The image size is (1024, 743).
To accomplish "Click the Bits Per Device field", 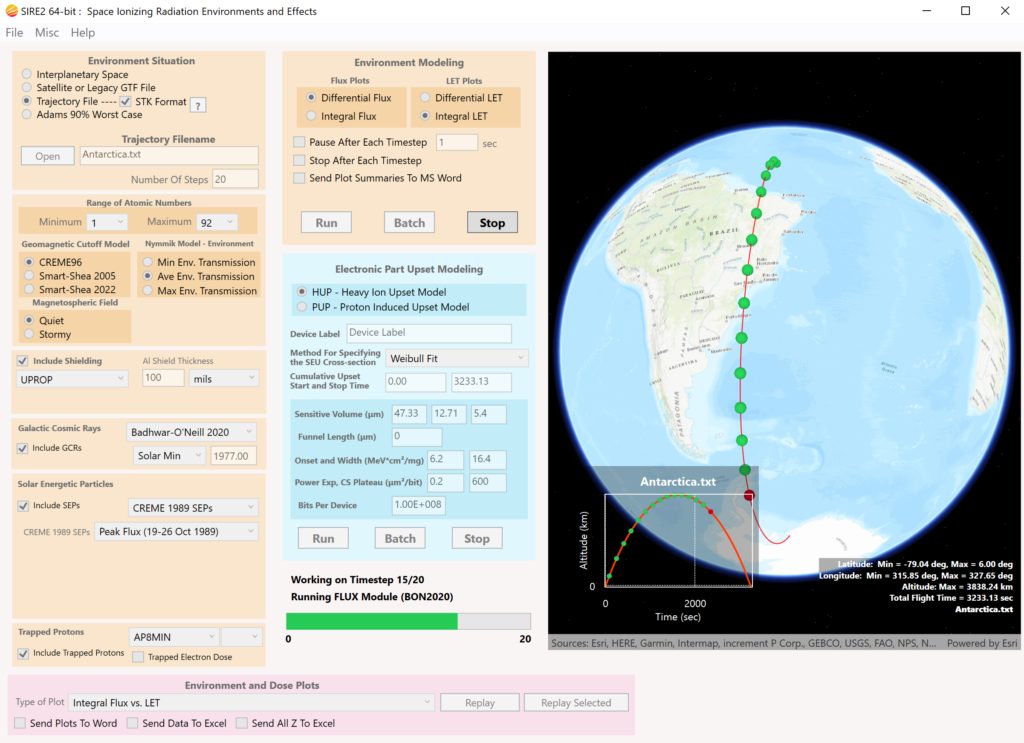I will click(x=419, y=505).
